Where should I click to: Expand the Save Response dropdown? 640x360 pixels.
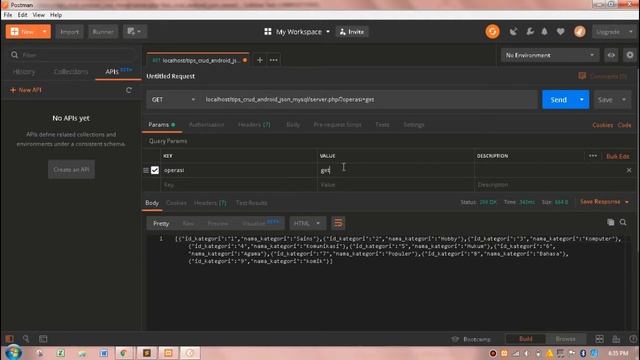tap(604, 202)
